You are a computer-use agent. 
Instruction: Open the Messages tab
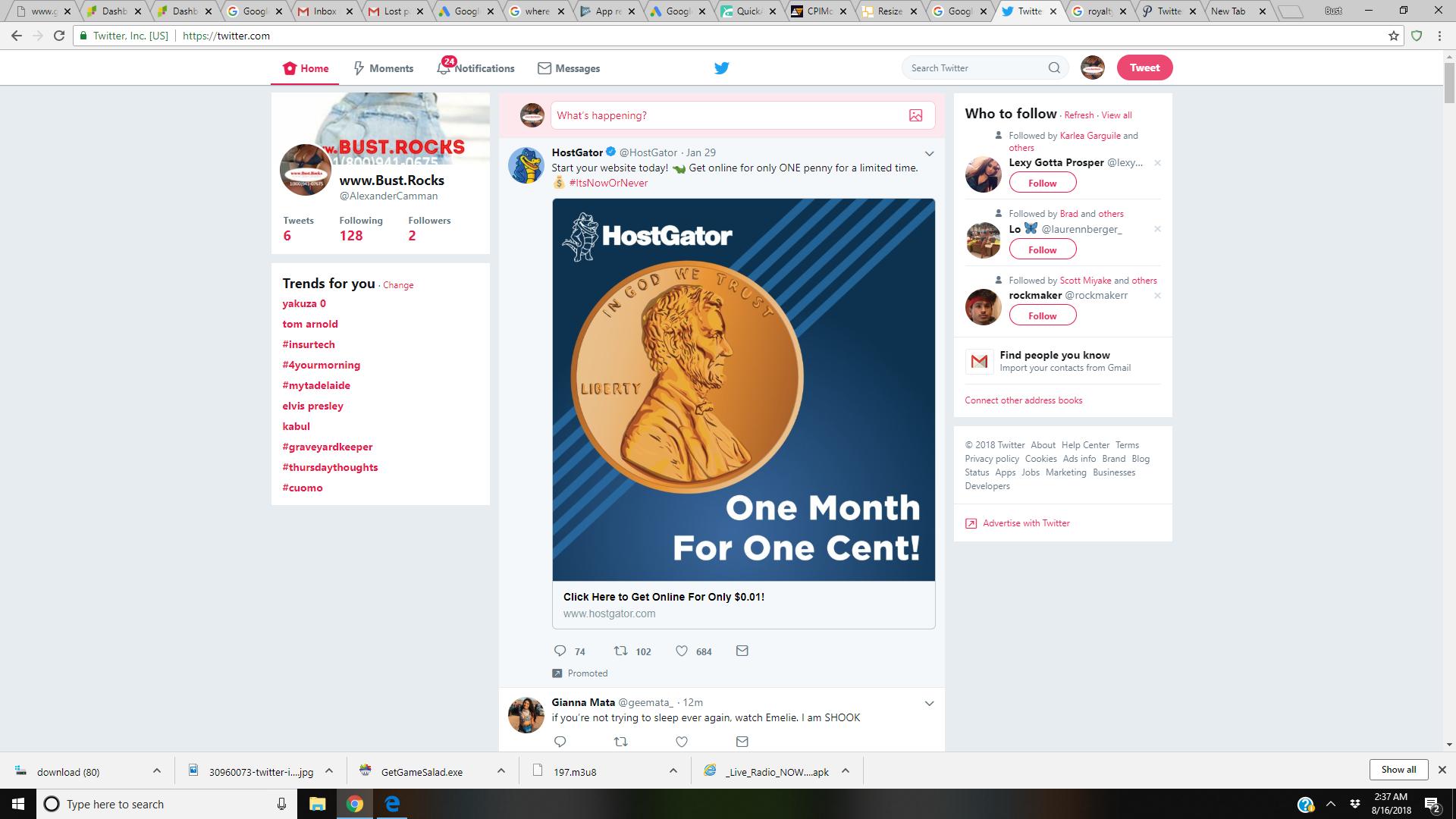(x=569, y=68)
